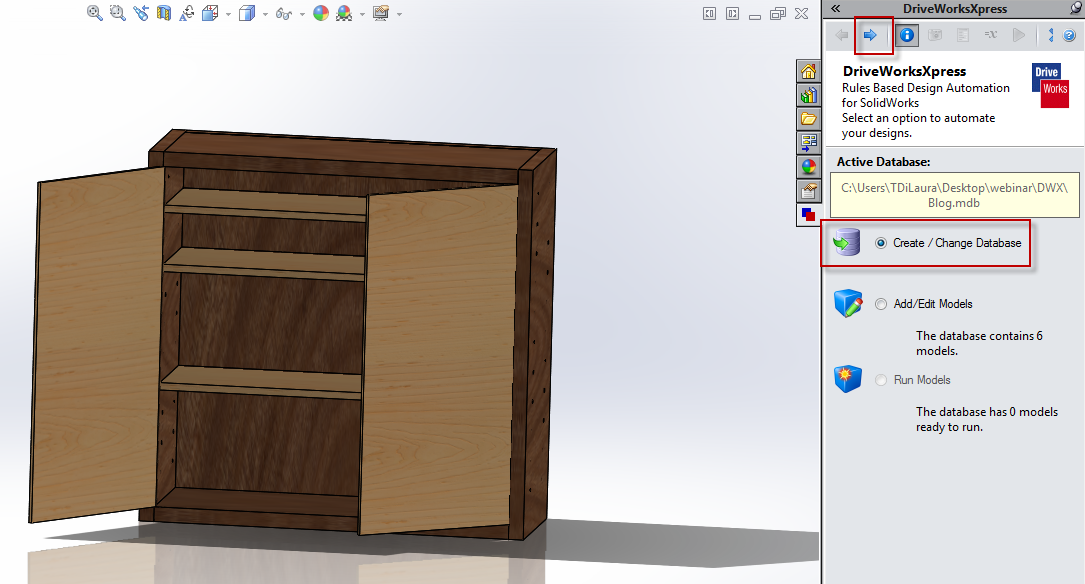Viewport: 1085px width, 584px height.
Task: Click the View Orientation cube icon
Action: point(210,13)
